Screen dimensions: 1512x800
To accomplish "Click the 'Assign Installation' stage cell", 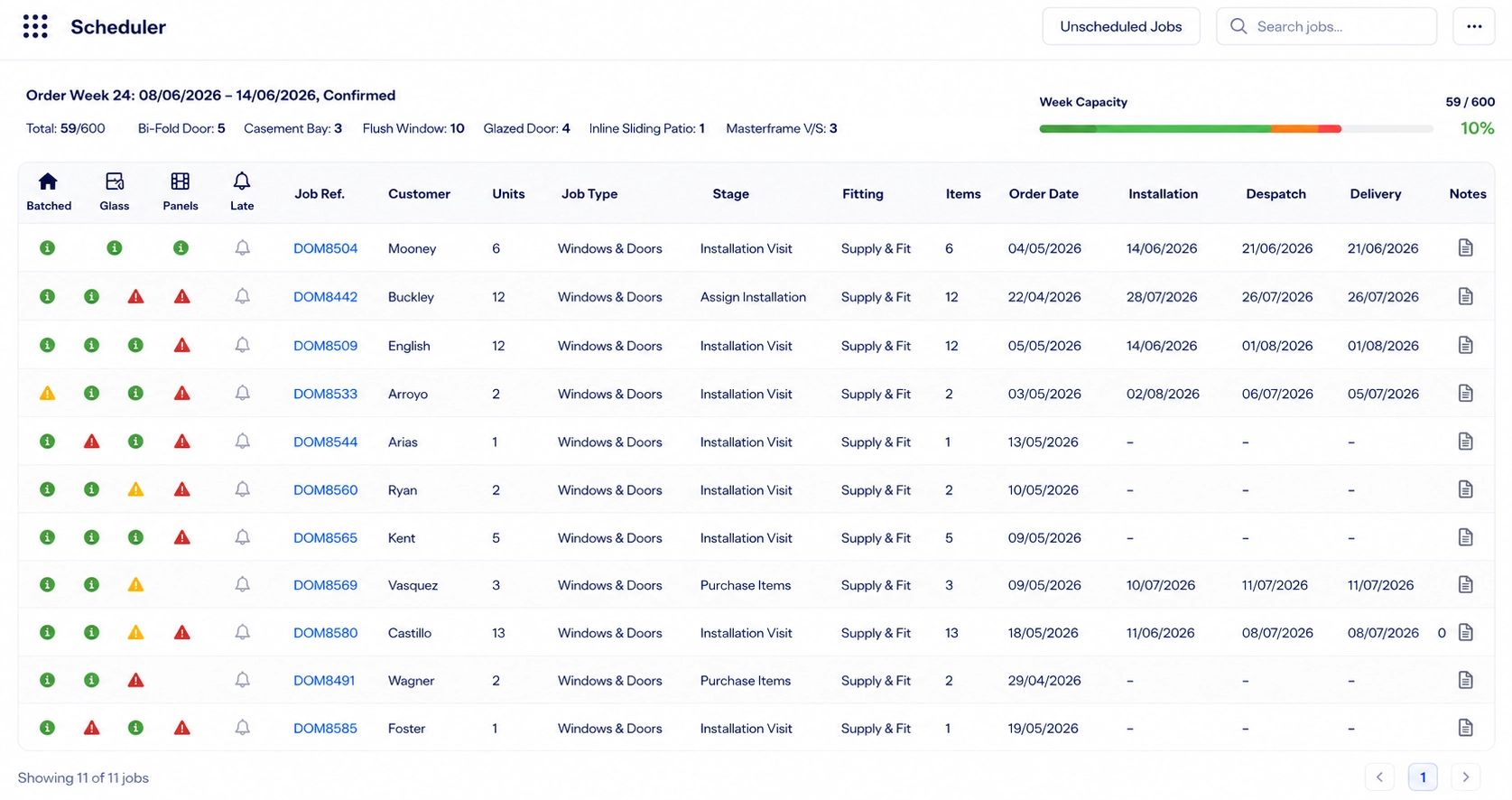I will pos(753,297).
